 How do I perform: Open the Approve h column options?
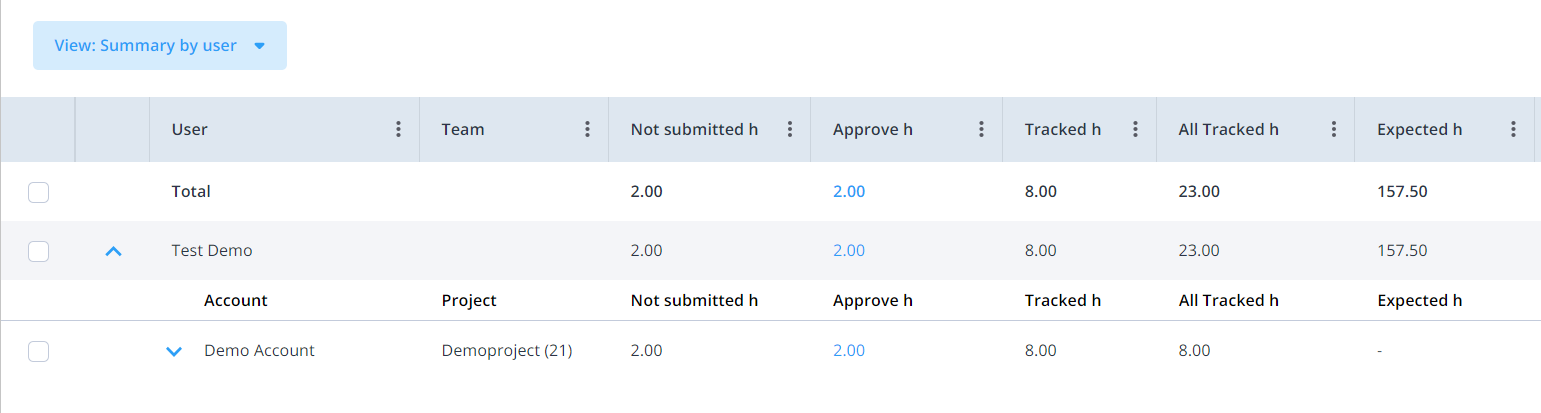(x=981, y=129)
